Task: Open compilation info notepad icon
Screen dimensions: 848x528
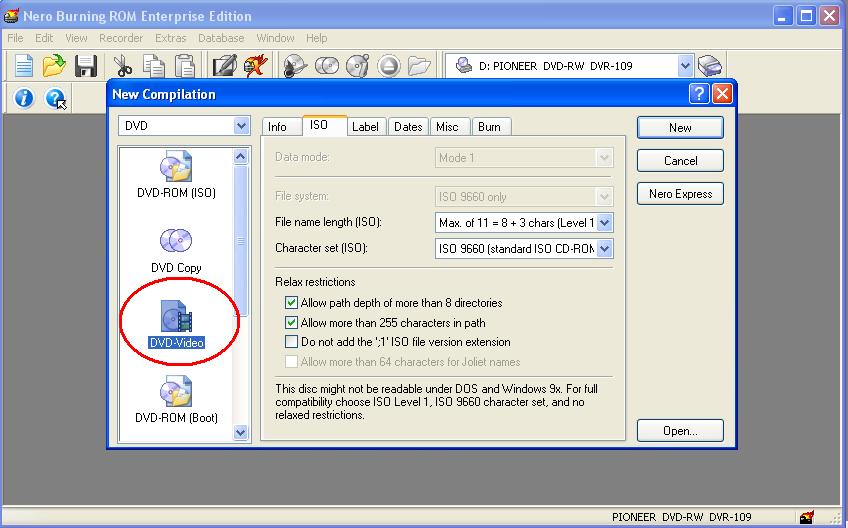Action: 224,66
